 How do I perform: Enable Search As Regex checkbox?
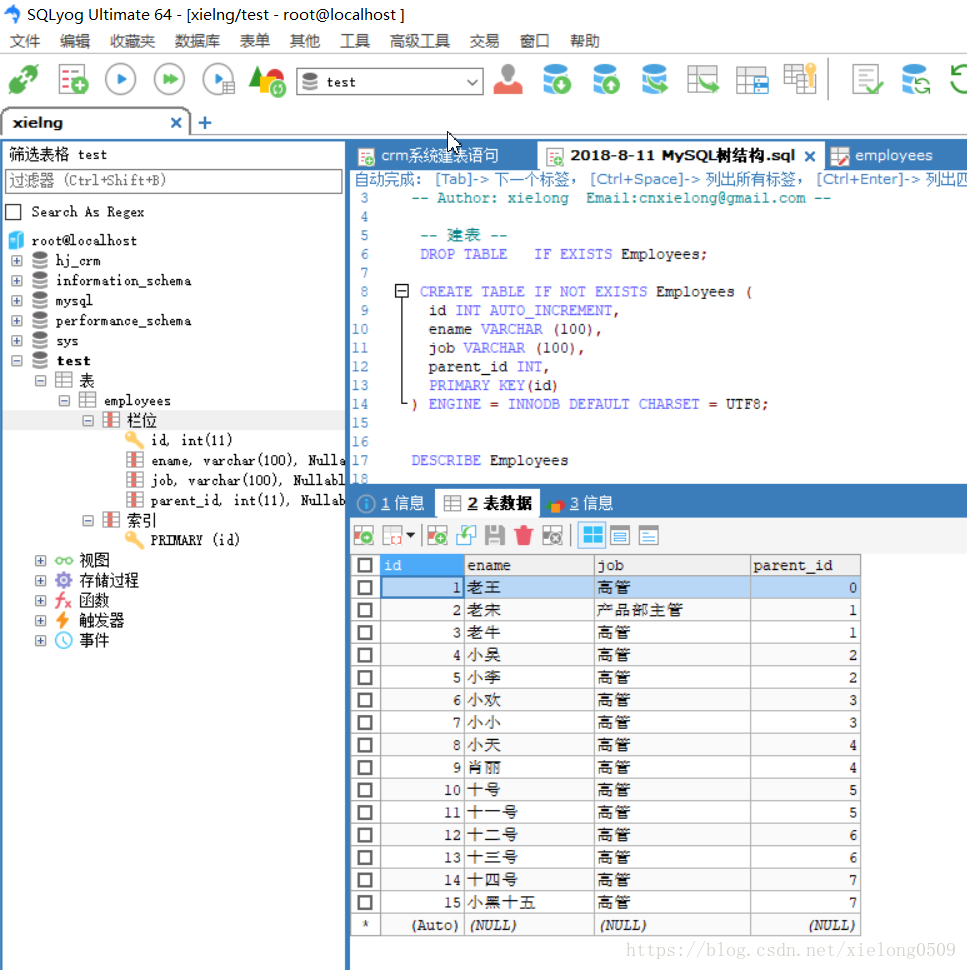coord(14,212)
